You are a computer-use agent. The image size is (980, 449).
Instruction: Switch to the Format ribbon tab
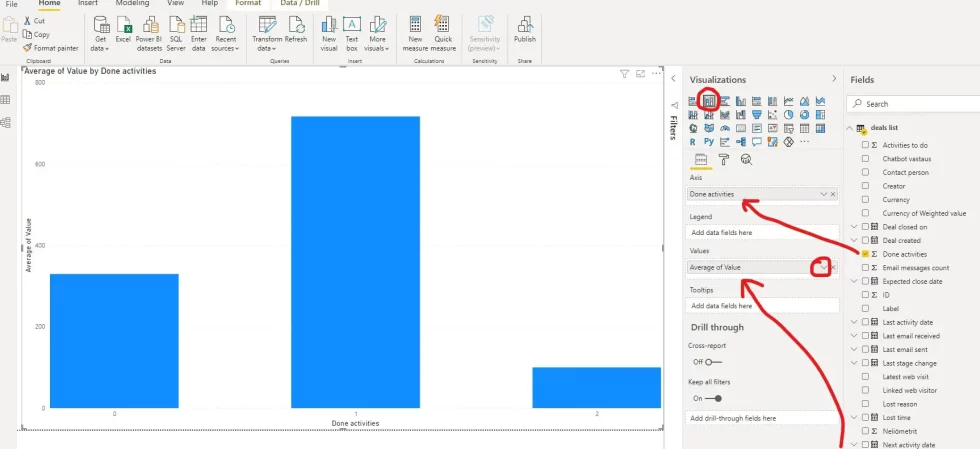248,4
